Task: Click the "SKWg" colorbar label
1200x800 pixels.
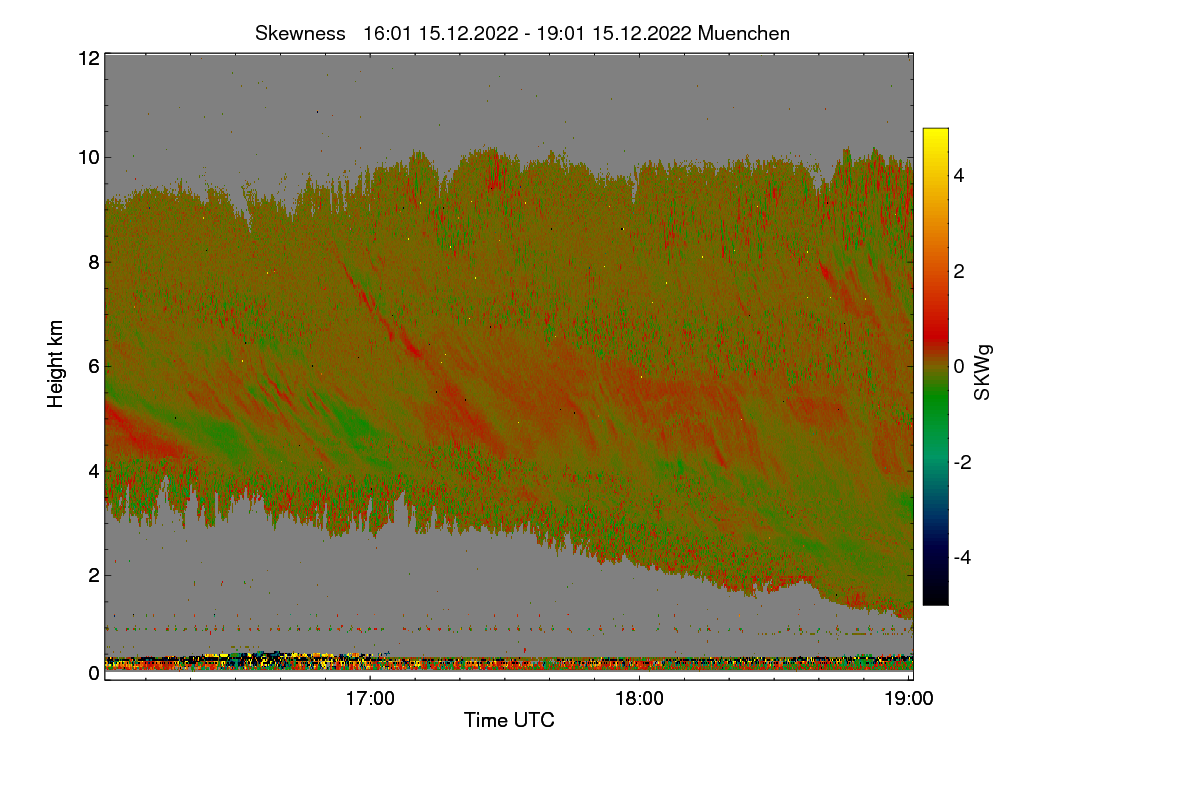Action: click(x=983, y=374)
